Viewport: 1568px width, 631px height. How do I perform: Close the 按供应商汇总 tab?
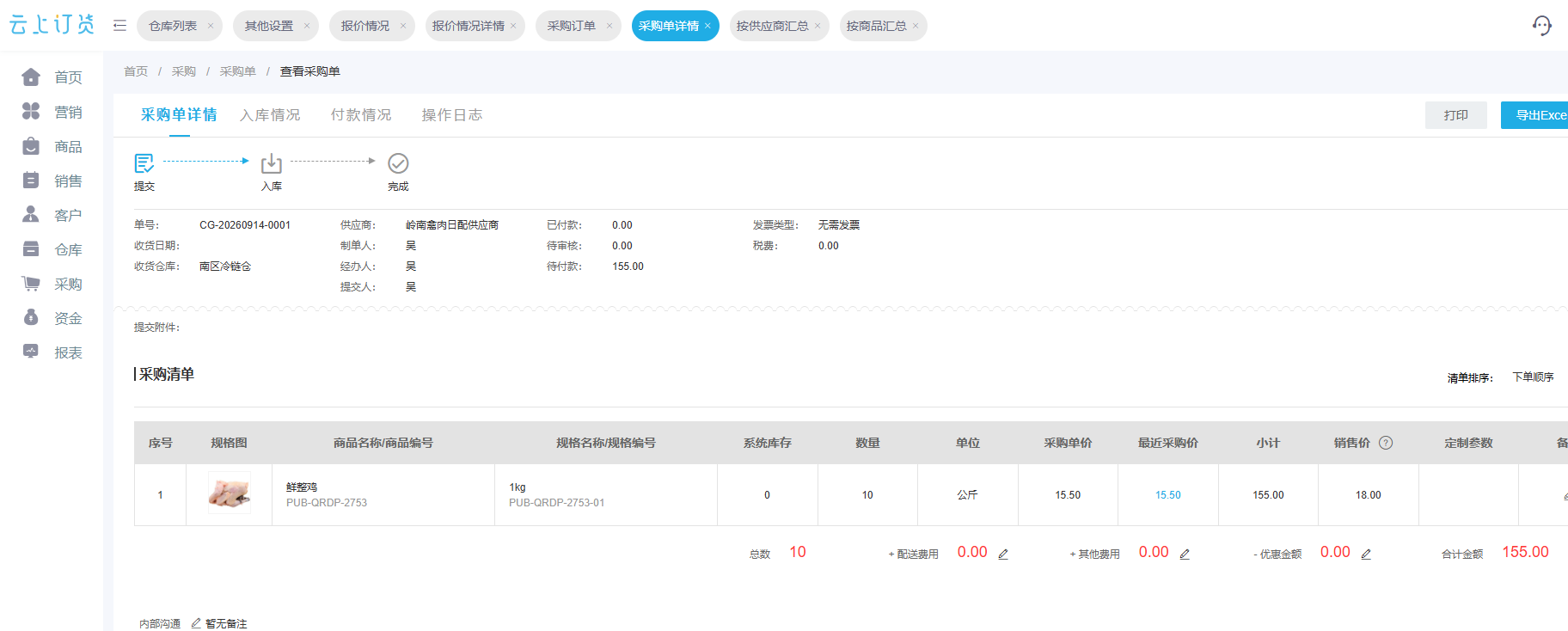click(818, 26)
